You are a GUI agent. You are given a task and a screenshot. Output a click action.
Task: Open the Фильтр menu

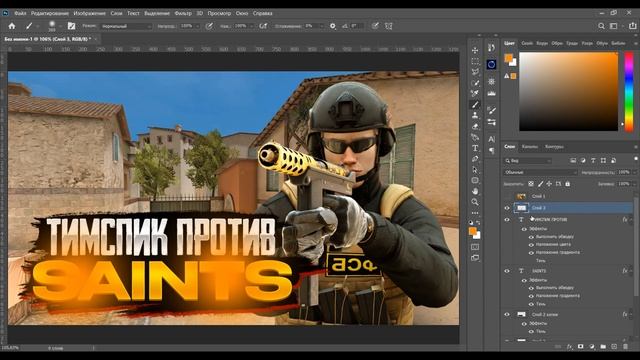click(183, 13)
